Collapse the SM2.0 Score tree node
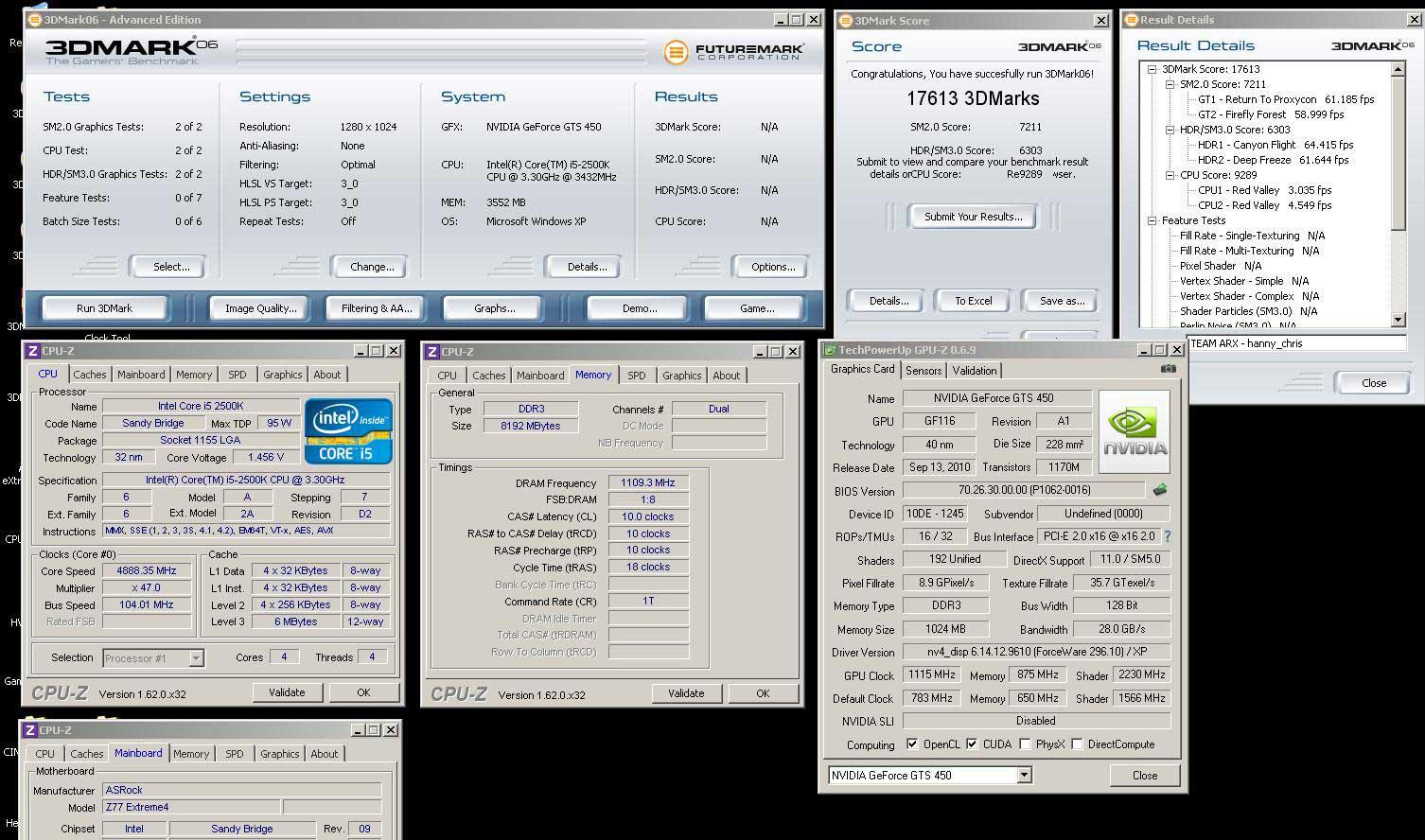Viewport: 1425px width, 840px height. (1170, 84)
